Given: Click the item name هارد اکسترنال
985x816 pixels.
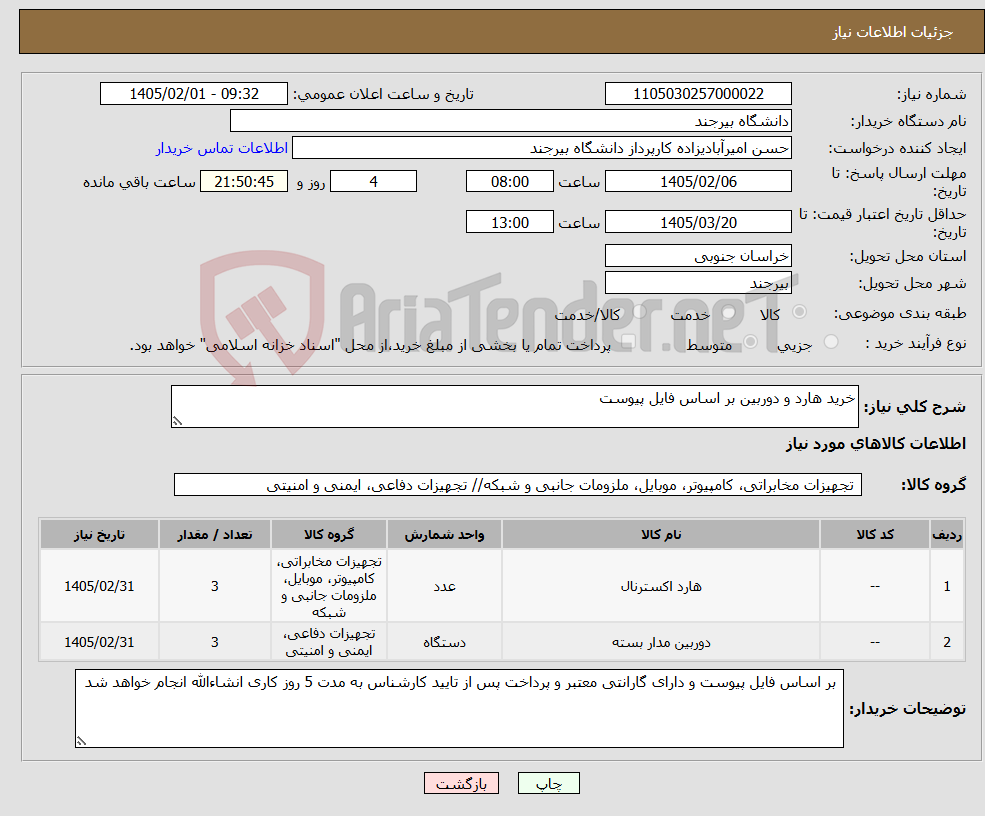Looking at the screenshot, I should (x=661, y=586).
